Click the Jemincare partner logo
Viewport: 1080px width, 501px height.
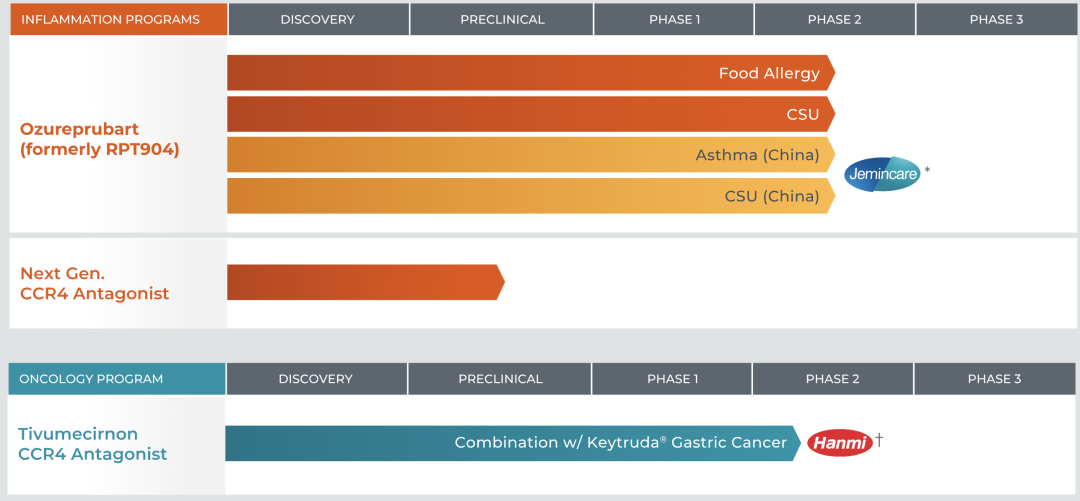click(x=882, y=175)
